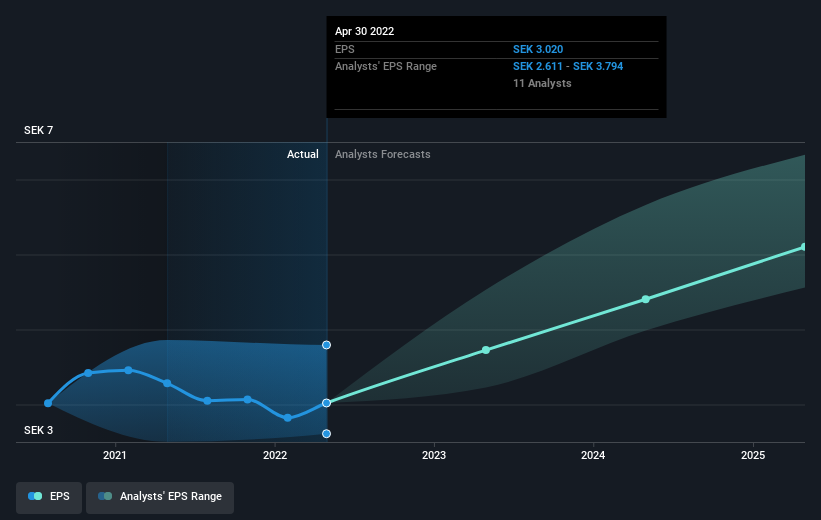Click the 2023 x-axis label
The height and width of the screenshot is (520, 821).
(x=434, y=455)
